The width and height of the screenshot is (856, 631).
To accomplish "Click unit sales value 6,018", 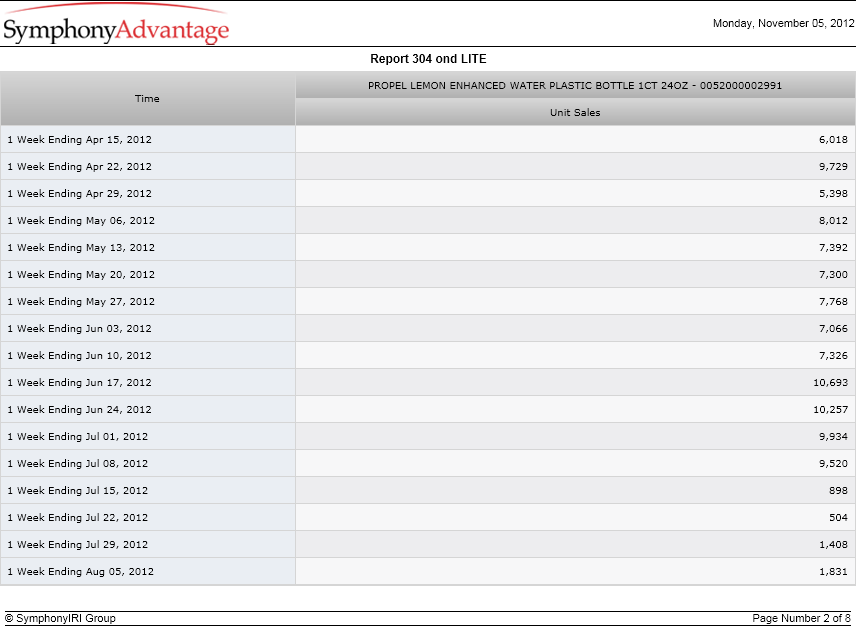I will pos(833,140).
